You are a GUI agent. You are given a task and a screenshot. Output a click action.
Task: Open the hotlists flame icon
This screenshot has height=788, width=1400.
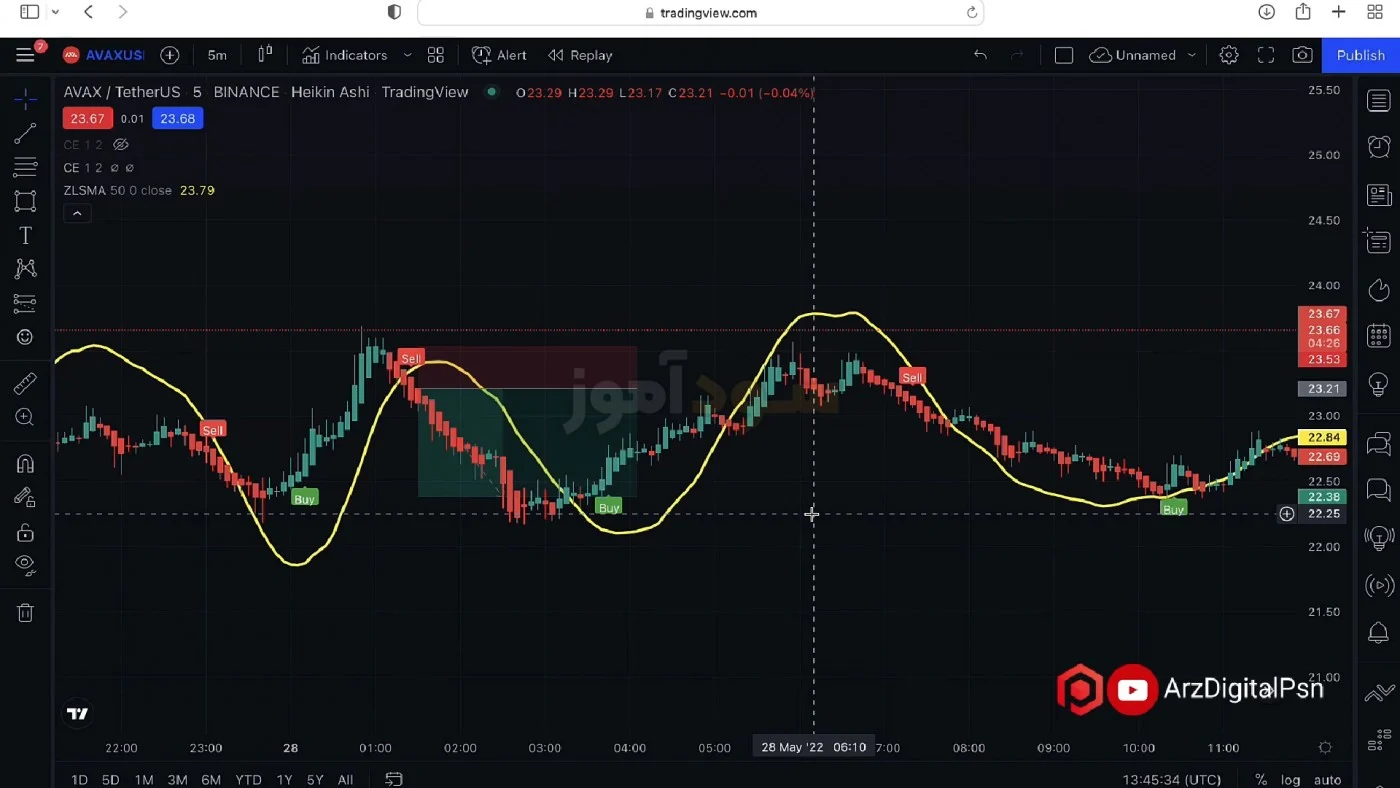pyautogui.click(x=1379, y=290)
